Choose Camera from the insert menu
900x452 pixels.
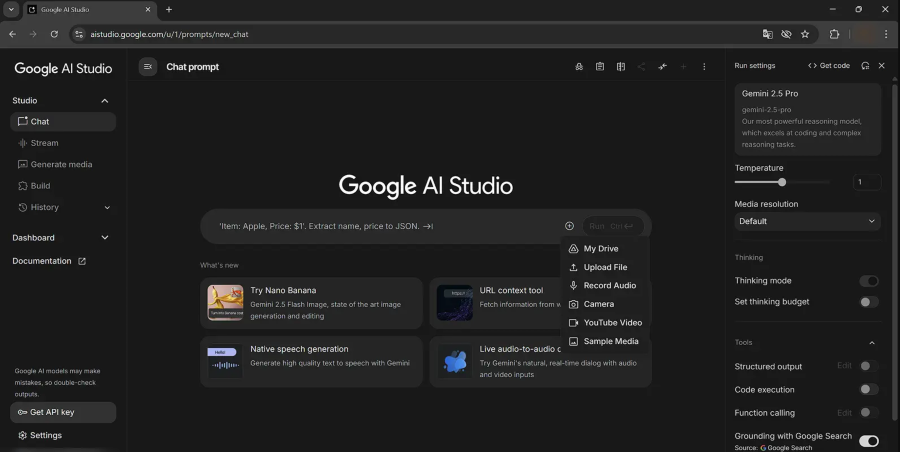coord(604,304)
